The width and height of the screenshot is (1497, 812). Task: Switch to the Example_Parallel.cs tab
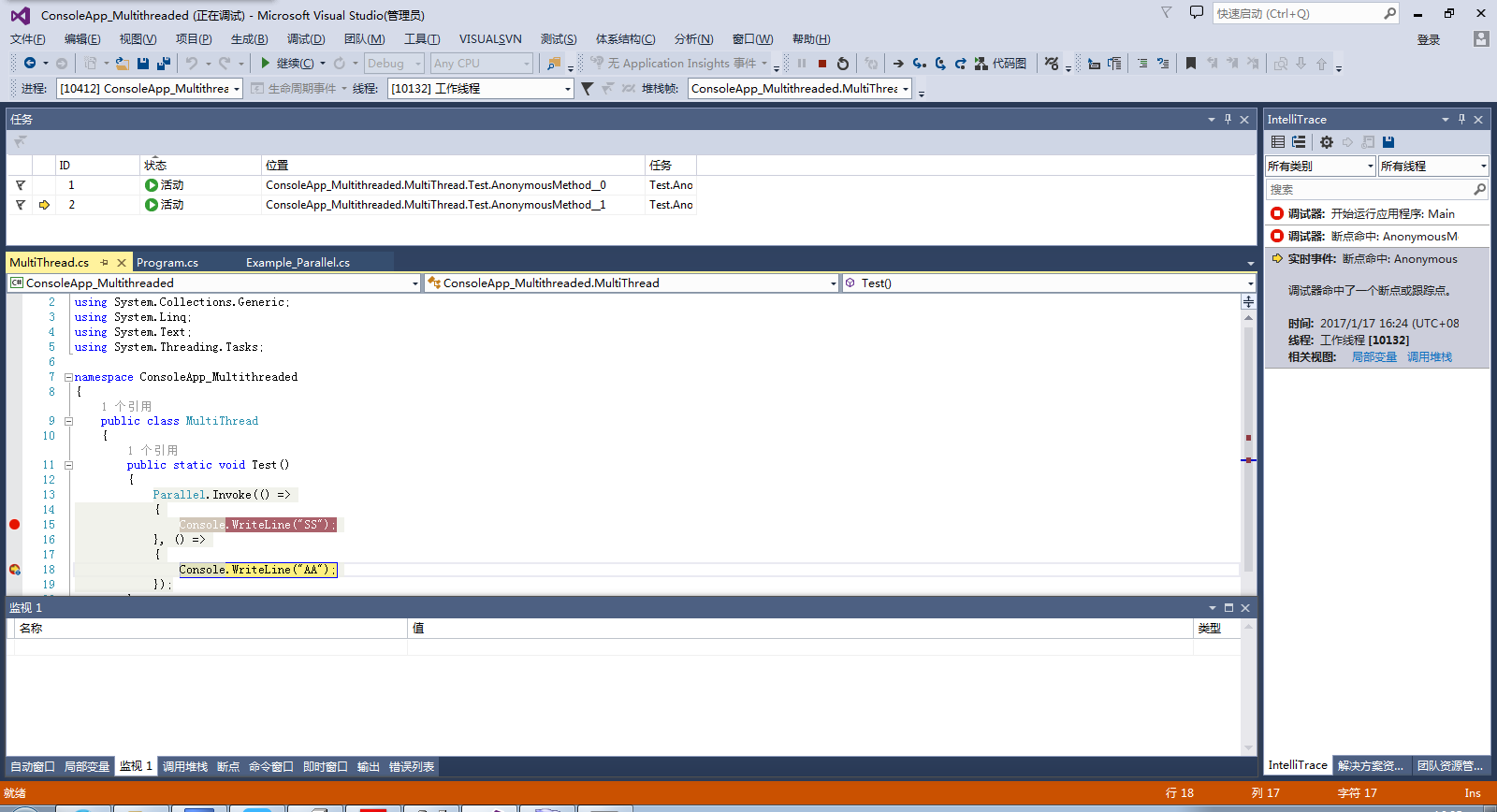pyautogui.click(x=298, y=263)
